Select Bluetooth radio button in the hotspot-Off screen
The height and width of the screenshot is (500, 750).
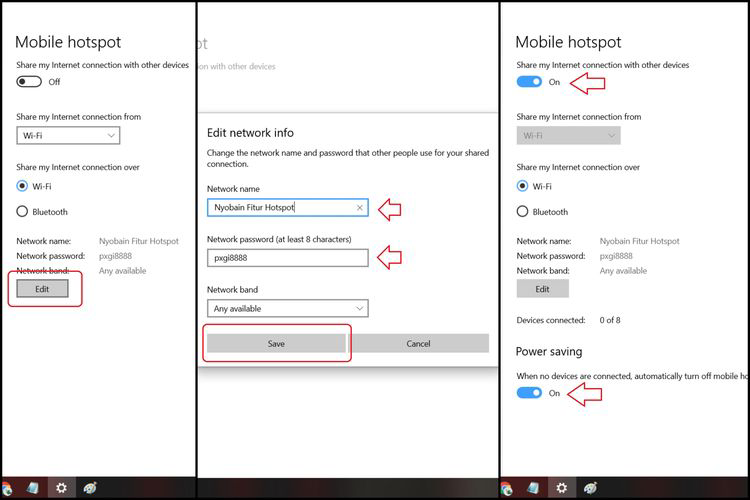(x=22, y=211)
